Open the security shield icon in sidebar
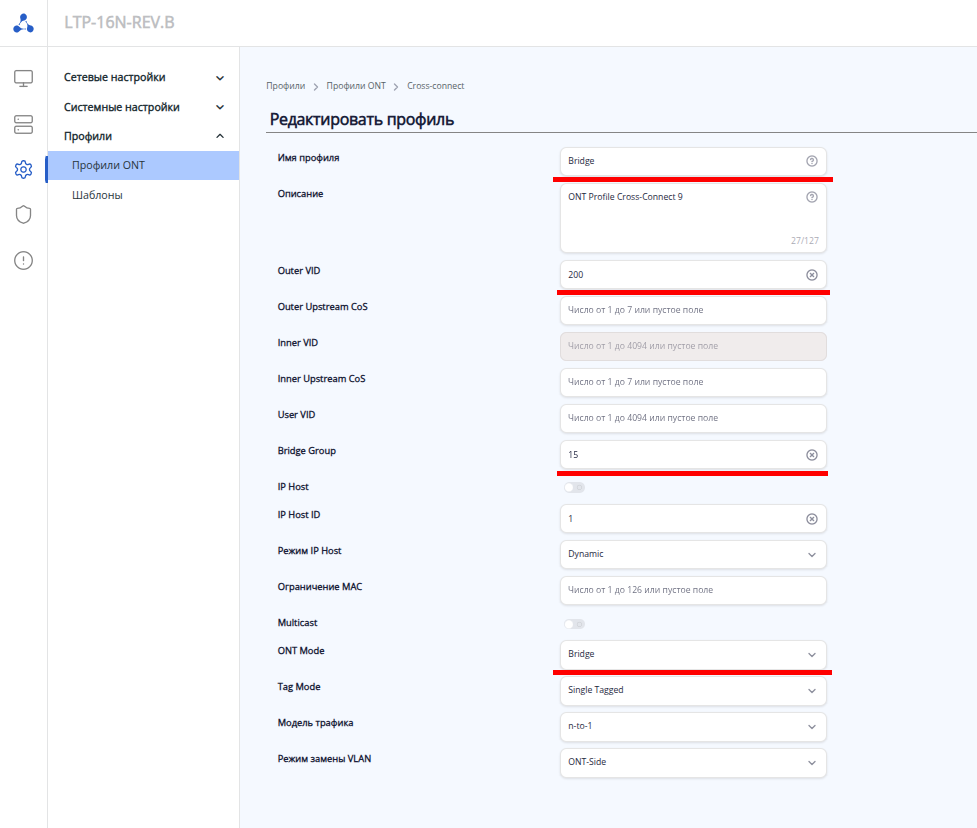This screenshot has width=977, height=828. tap(23, 214)
